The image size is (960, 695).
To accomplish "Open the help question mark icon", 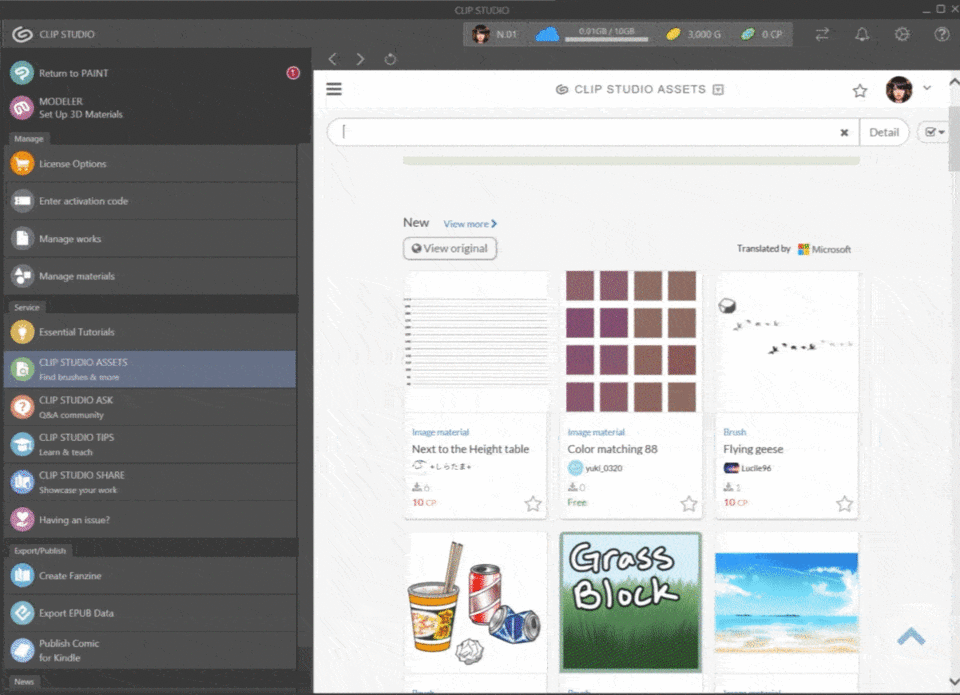I will (942, 34).
